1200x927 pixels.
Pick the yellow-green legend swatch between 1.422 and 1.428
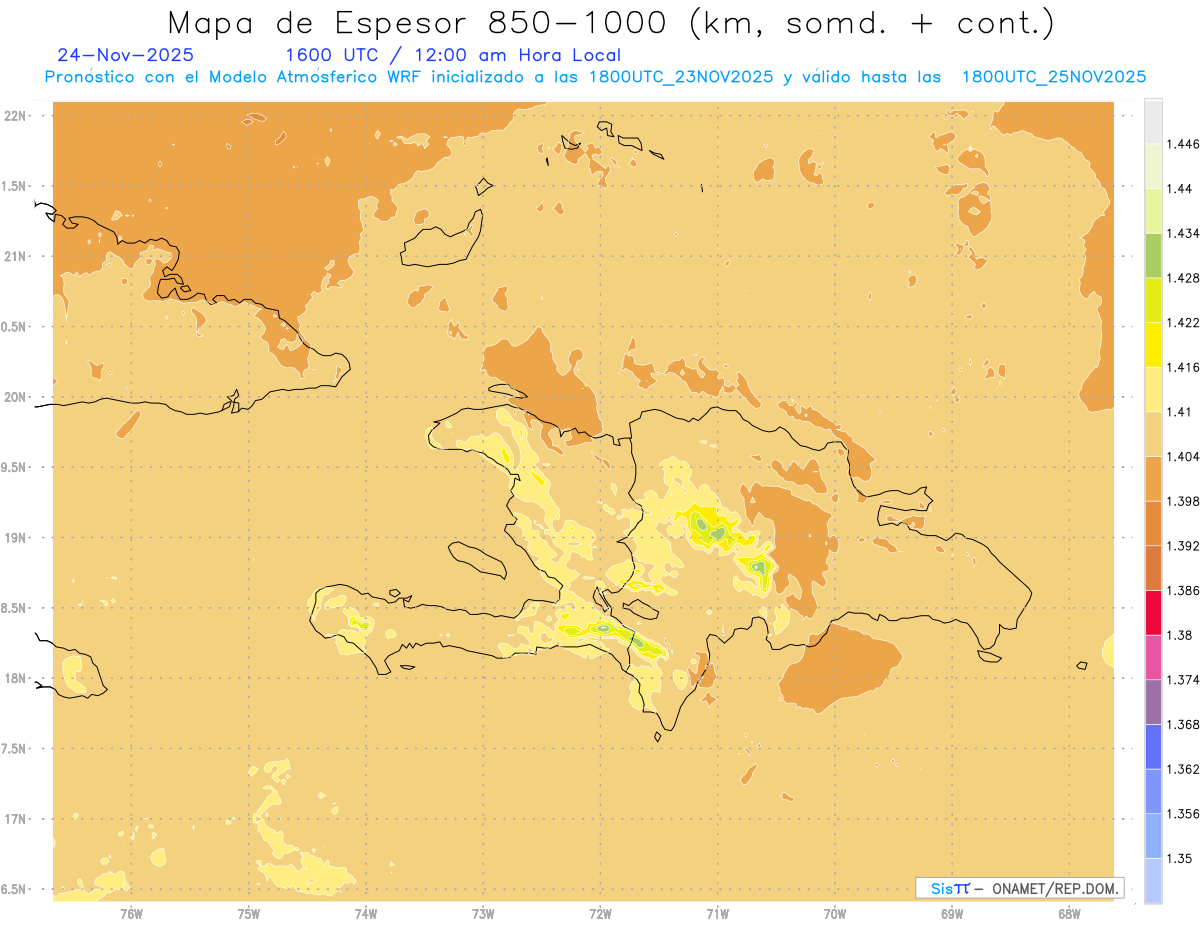click(1153, 300)
